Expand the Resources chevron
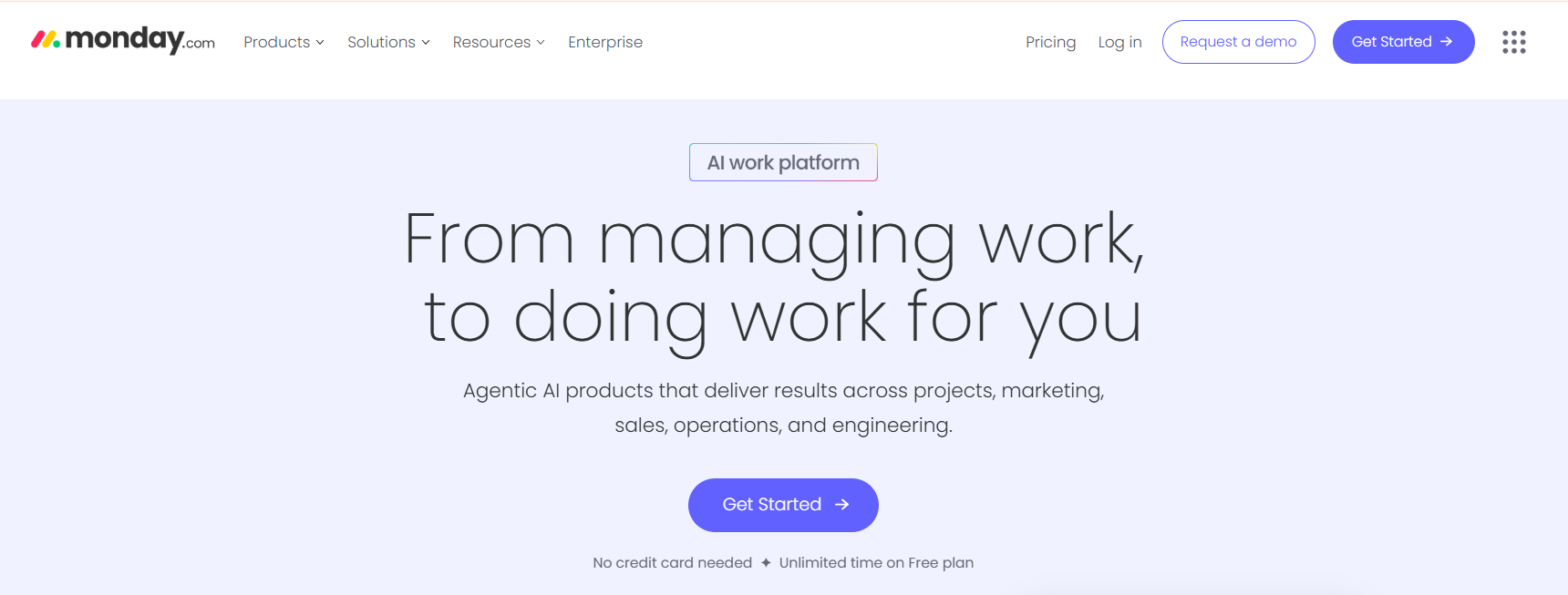This screenshot has width=1568, height=595. point(541,43)
